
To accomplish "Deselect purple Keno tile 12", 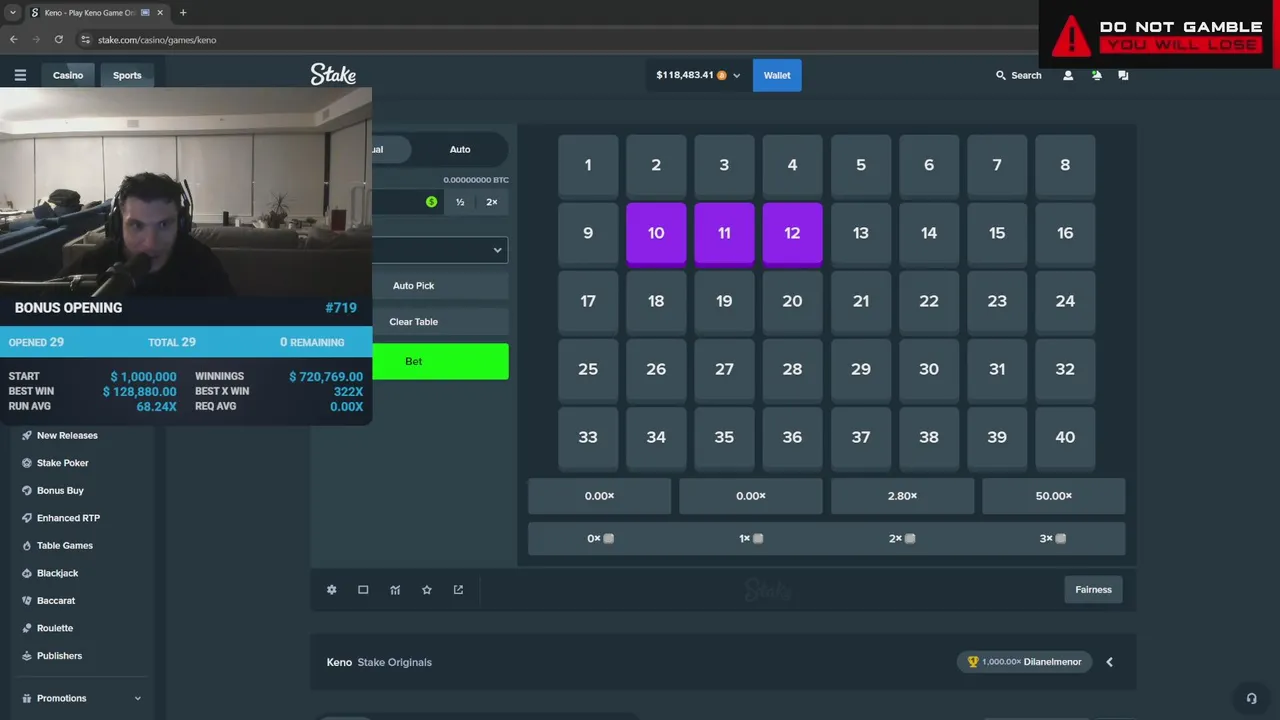I will [792, 233].
